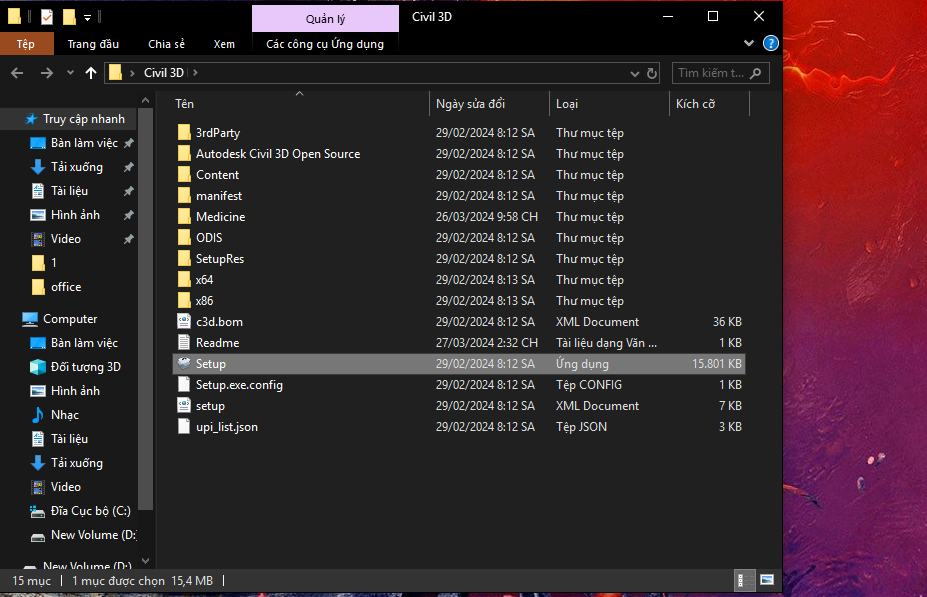Screen dimensions: 927x597
Task: Click the SetupRes folder icon
Action: [x=184, y=258]
